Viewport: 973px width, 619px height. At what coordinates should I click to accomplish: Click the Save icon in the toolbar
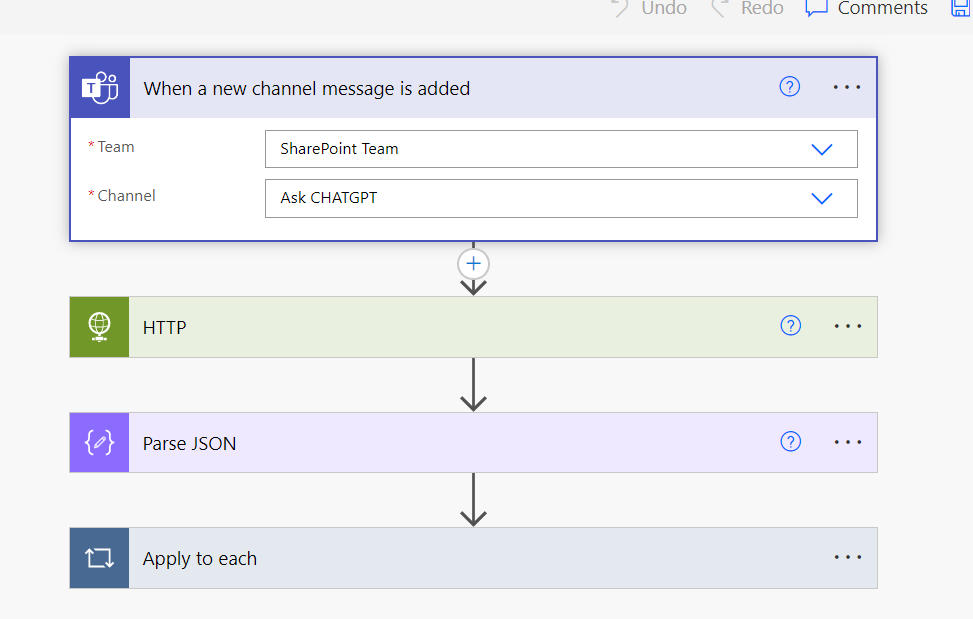point(961,8)
